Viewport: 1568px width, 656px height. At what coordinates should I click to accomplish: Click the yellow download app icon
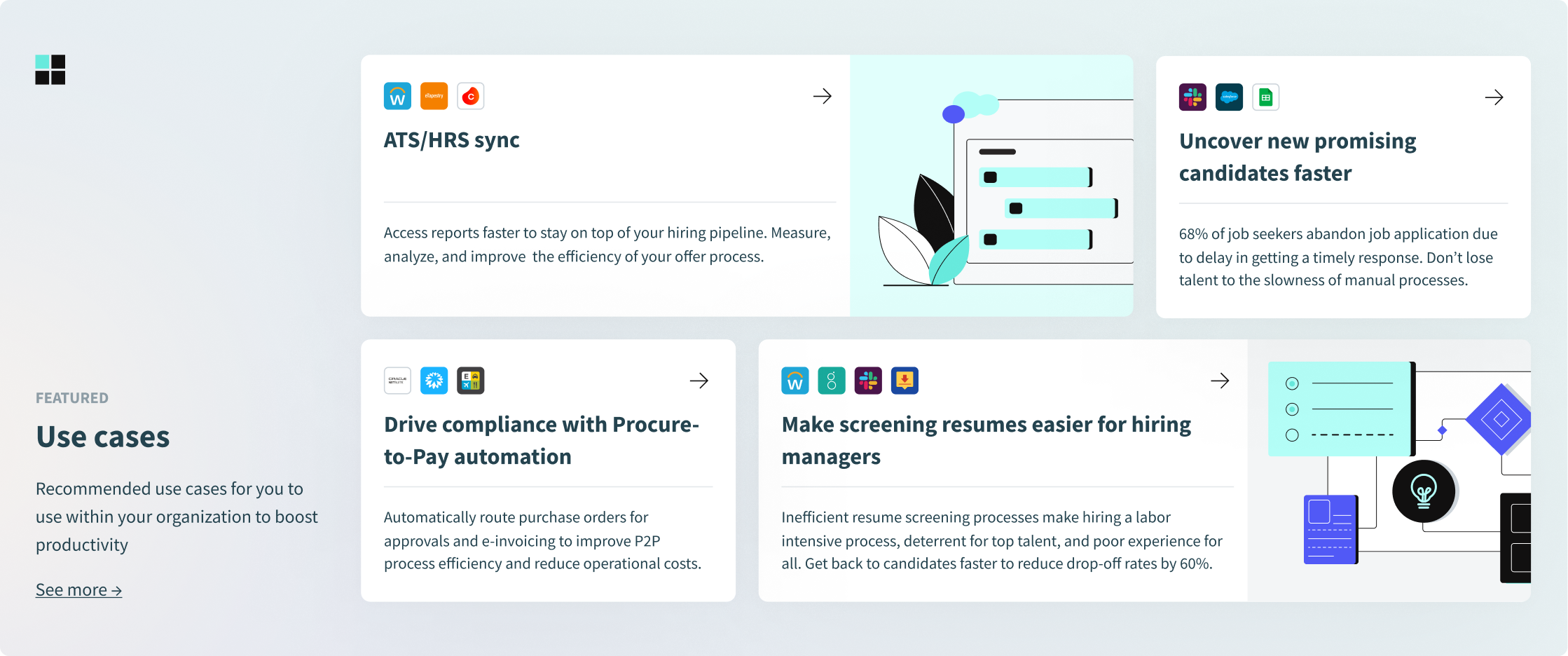(905, 381)
